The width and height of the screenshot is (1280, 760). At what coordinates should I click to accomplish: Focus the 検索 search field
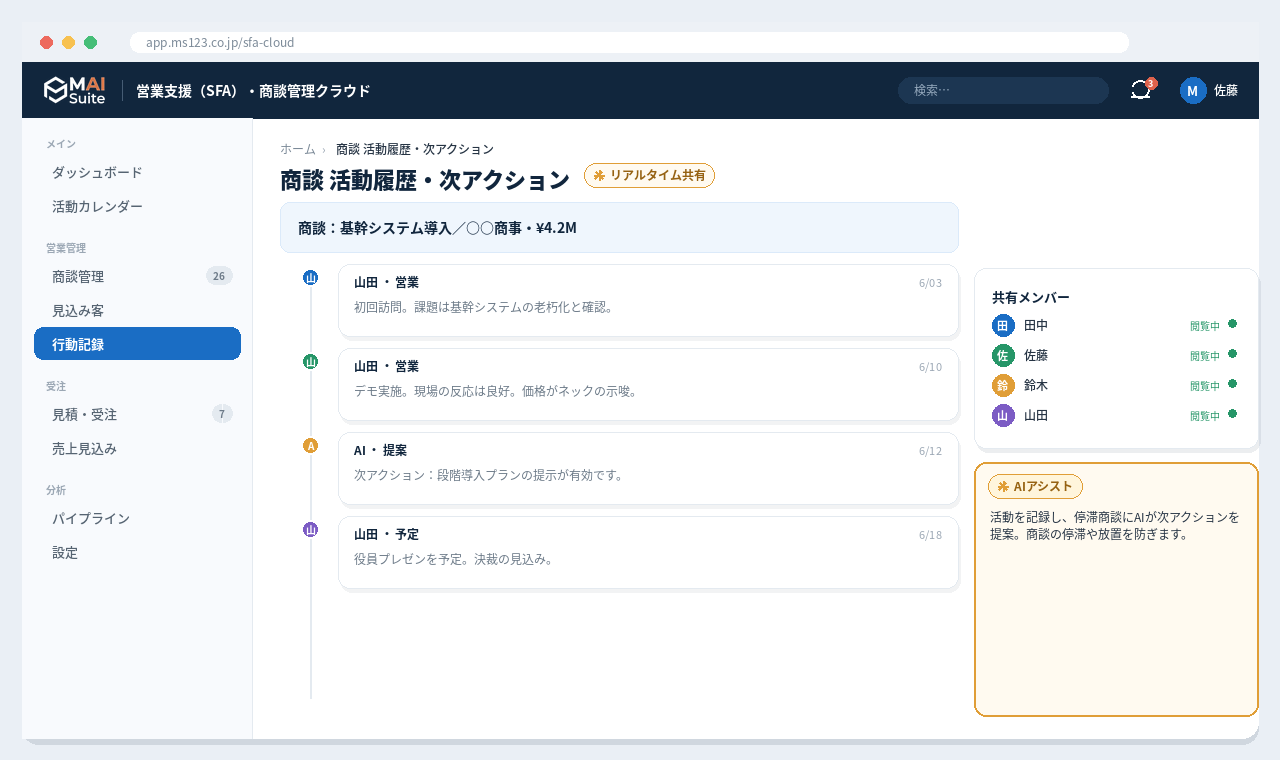click(1003, 90)
